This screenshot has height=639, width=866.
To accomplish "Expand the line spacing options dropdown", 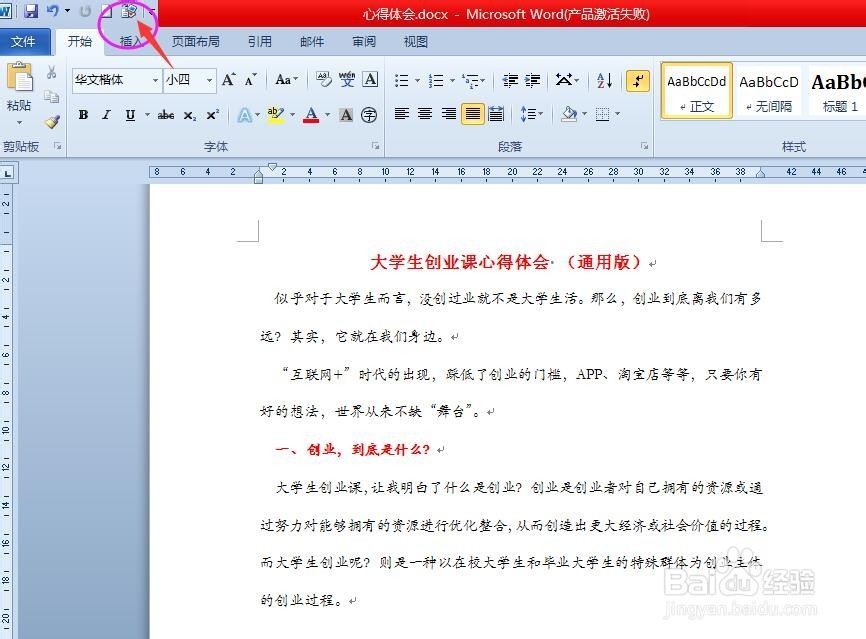I will (x=541, y=114).
